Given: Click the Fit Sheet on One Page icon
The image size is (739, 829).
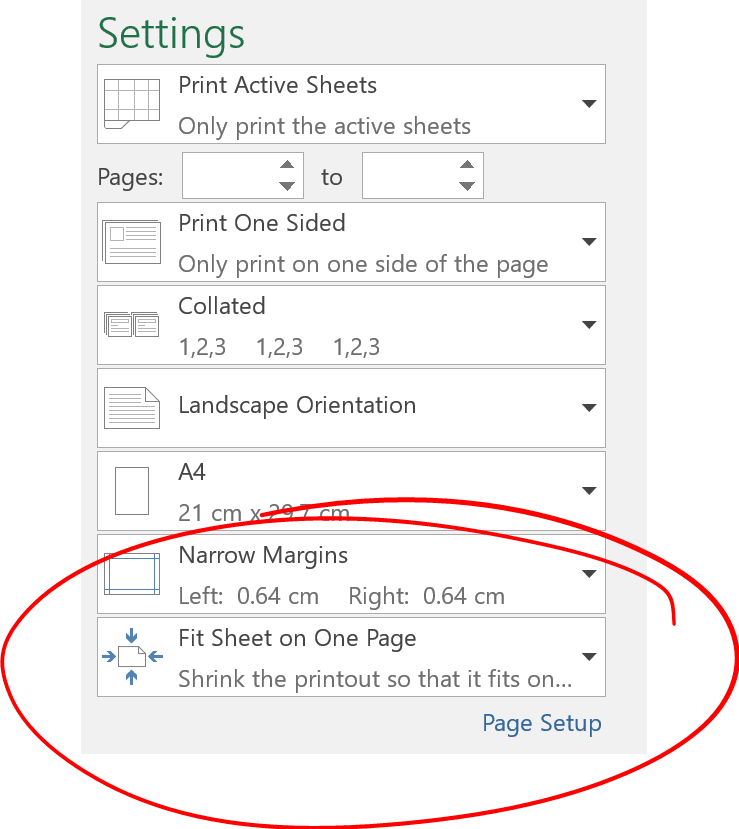Looking at the screenshot, I should point(132,657).
